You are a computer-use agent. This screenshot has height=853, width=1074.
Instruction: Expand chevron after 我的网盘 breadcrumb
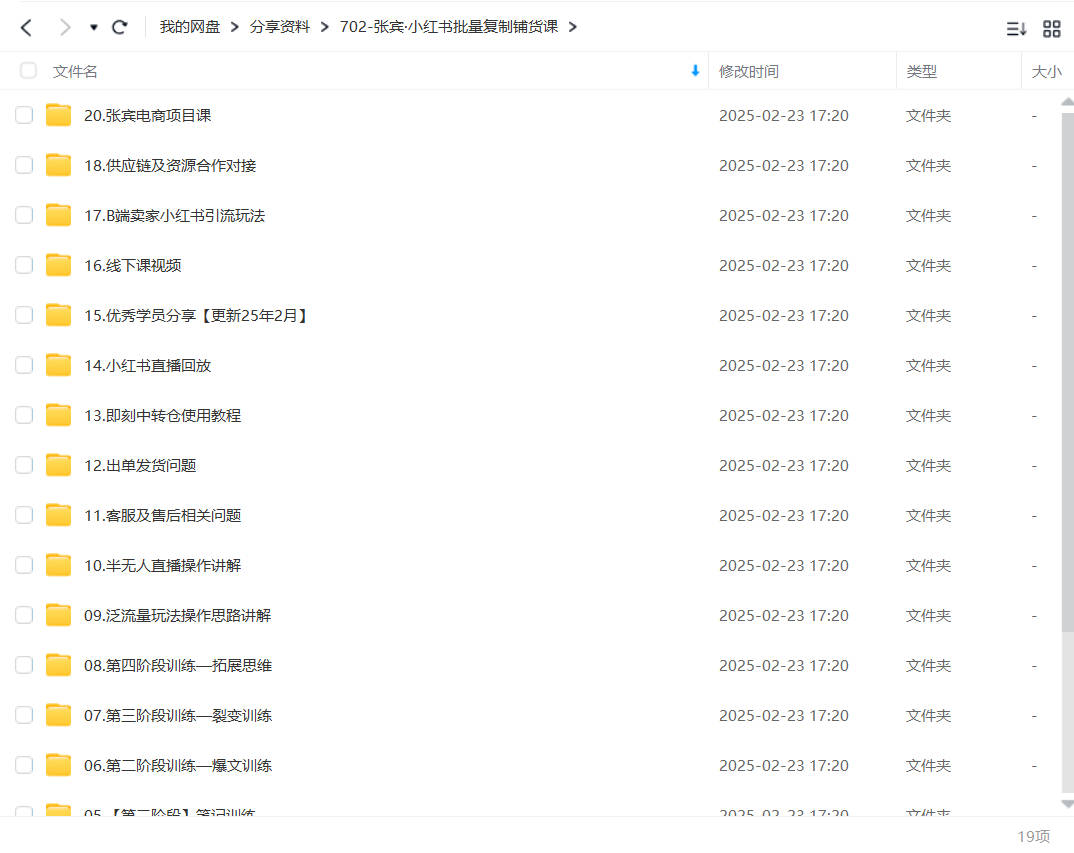[x=235, y=27]
